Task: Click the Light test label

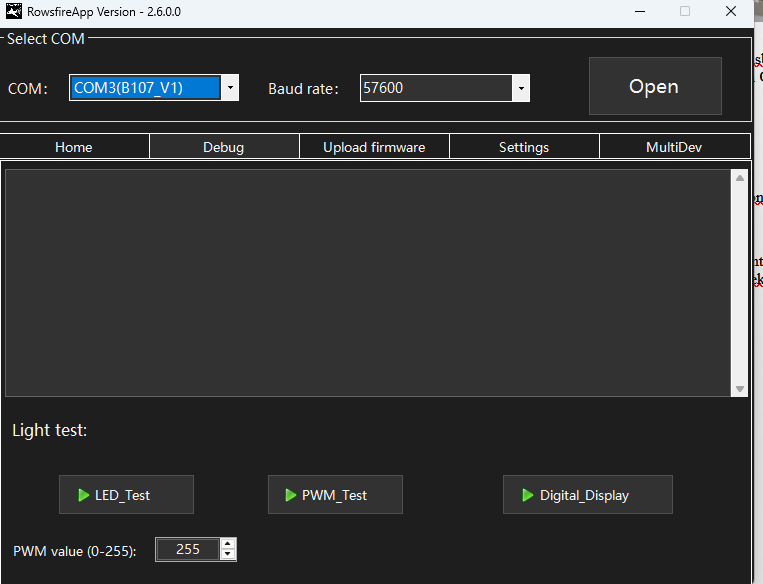Action: (x=50, y=430)
